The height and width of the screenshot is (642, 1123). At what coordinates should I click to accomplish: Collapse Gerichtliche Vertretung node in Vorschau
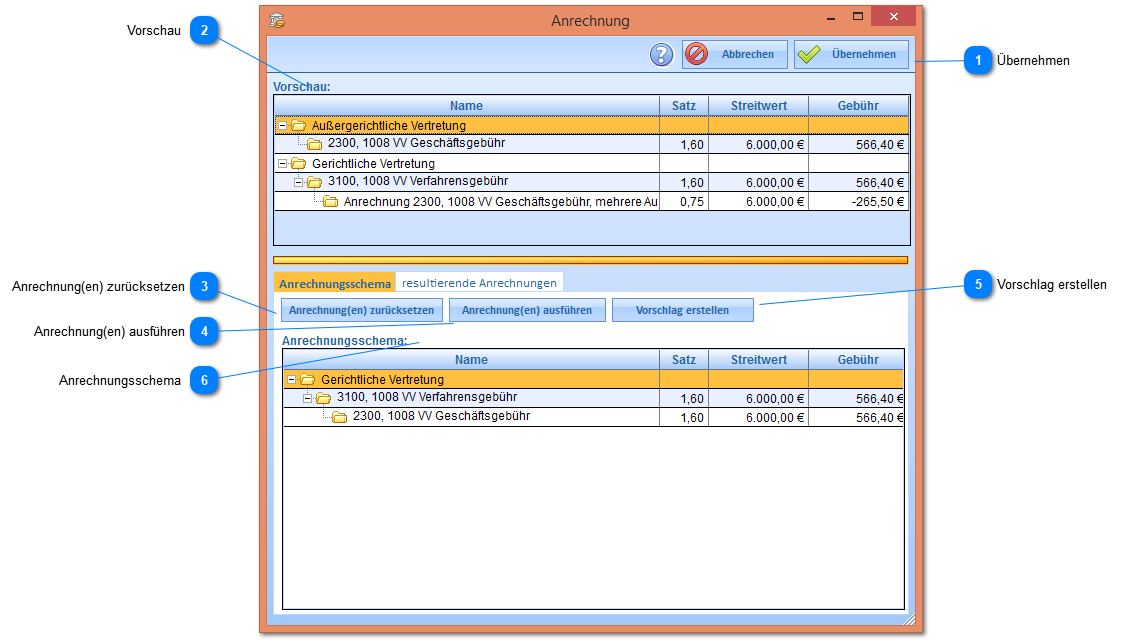[283, 164]
